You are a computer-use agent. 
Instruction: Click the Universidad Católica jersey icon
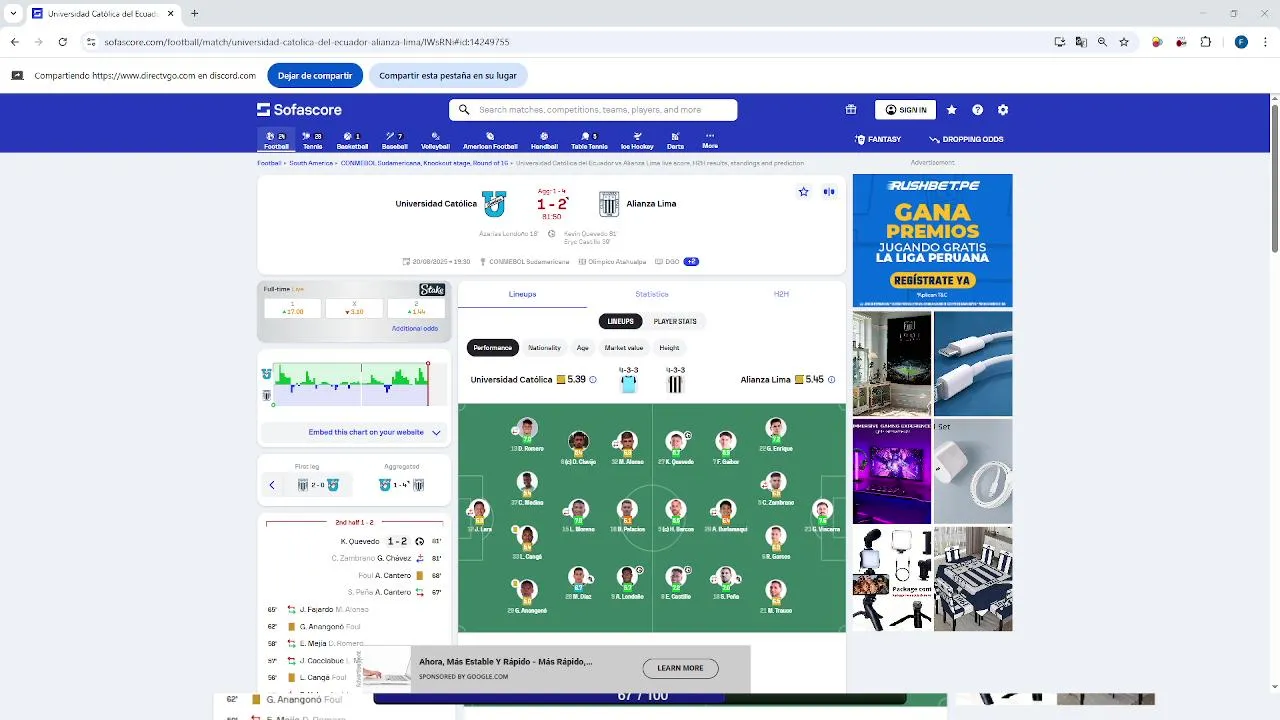point(628,384)
